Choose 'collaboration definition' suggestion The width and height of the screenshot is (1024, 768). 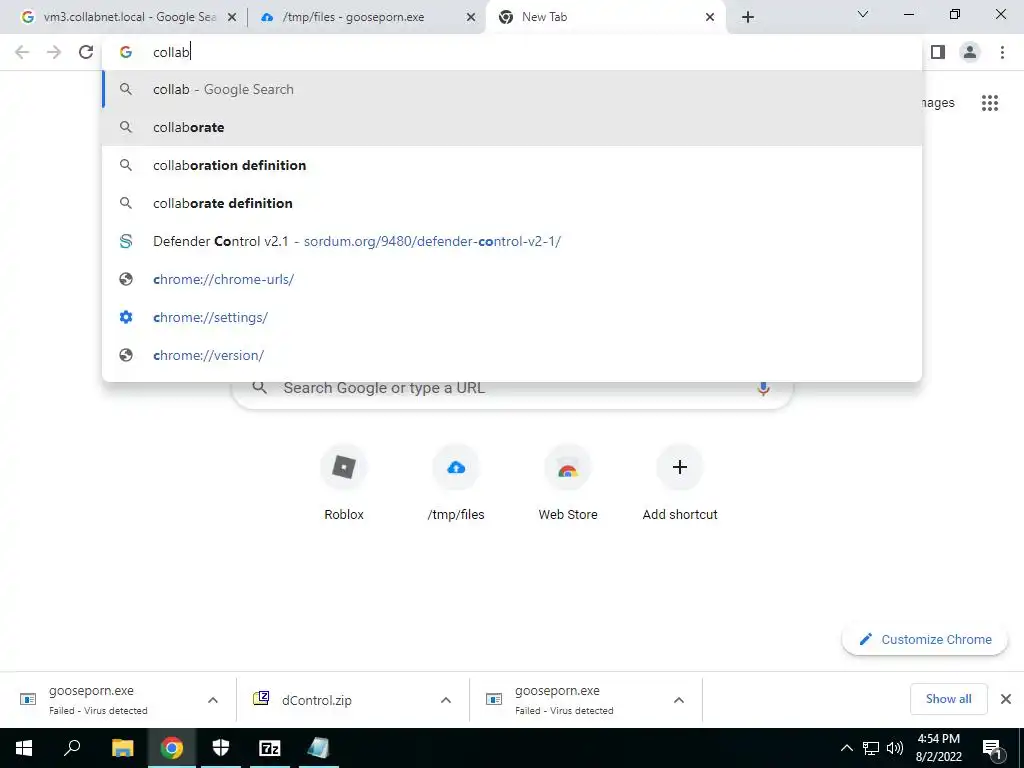tap(512, 165)
